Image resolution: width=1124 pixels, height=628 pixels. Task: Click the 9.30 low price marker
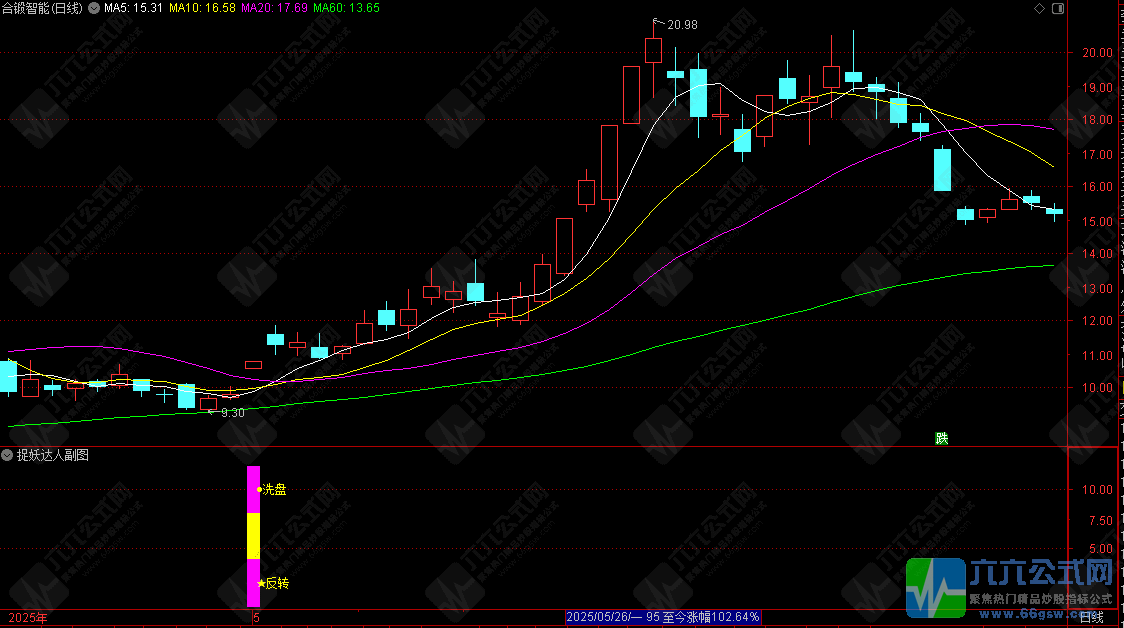[232, 413]
